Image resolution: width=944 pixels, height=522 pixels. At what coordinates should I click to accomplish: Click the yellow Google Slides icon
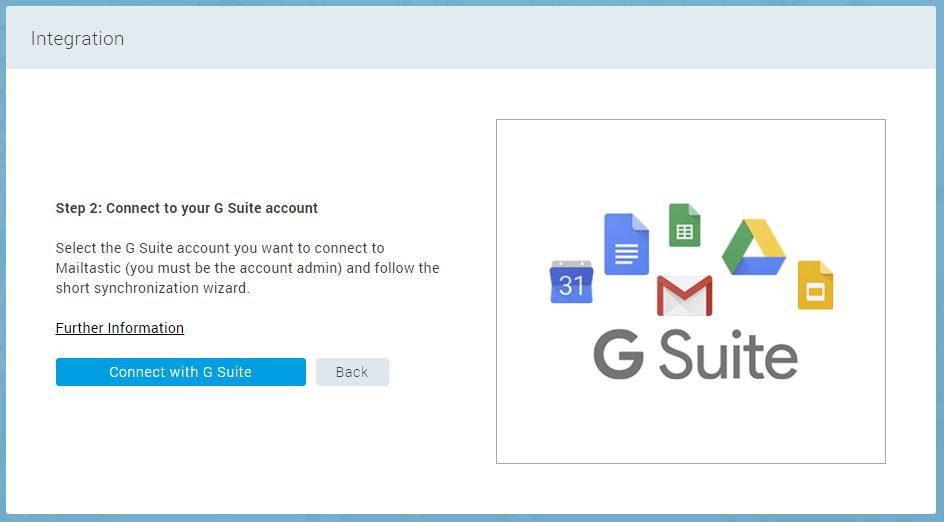click(x=815, y=285)
